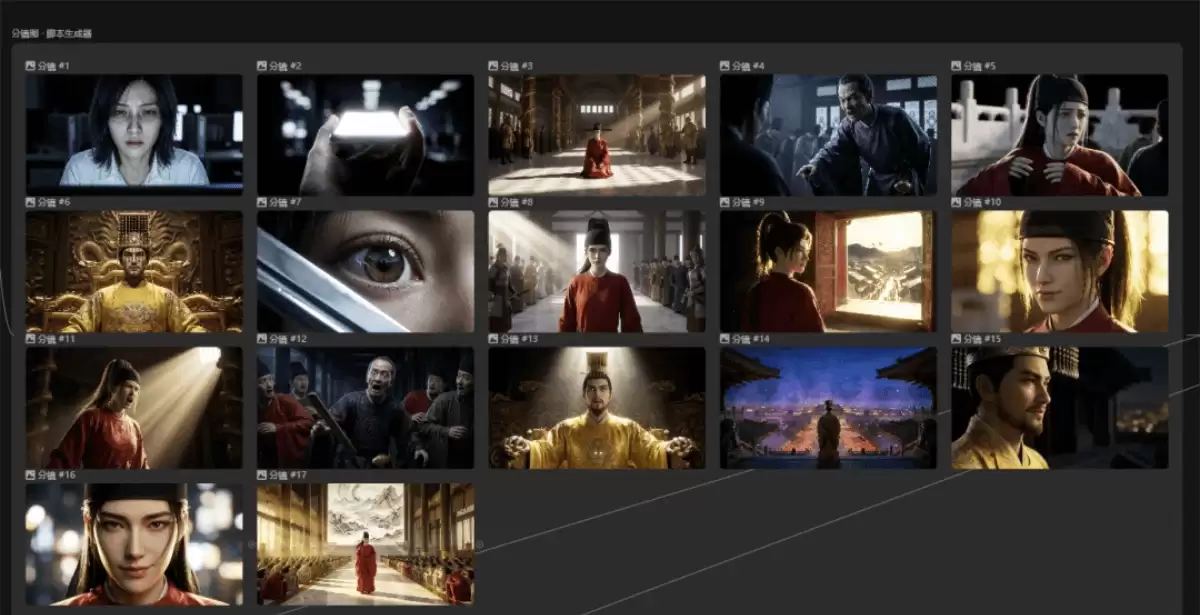Click the image icon next to 分镜 #4
Image resolution: width=1200 pixels, height=615 pixels.
coord(725,66)
